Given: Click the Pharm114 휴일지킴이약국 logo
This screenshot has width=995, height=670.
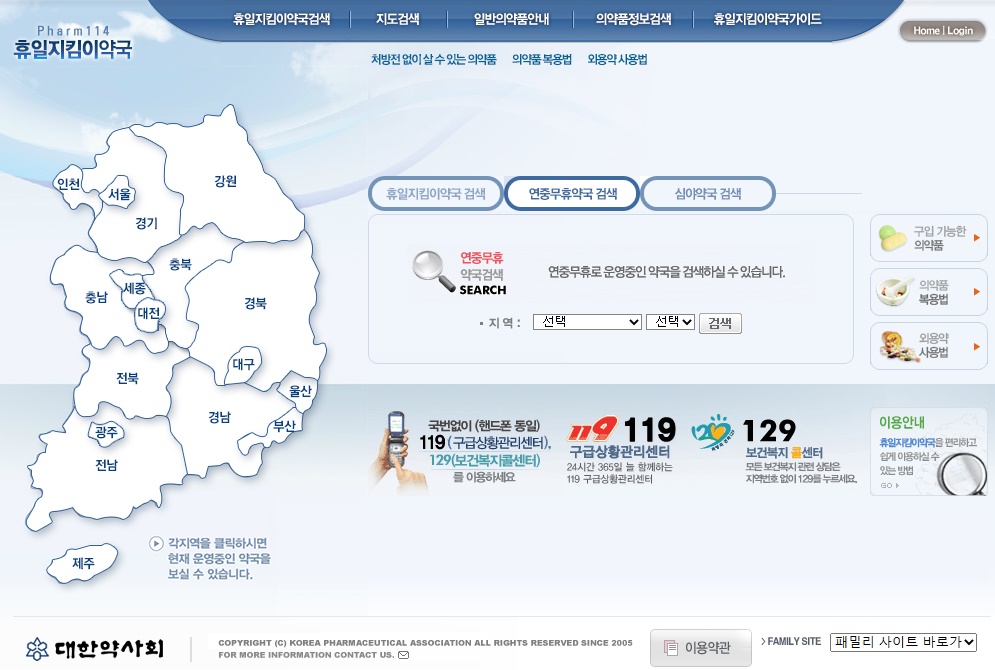Looking at the screenshot, I should [73, 43].
